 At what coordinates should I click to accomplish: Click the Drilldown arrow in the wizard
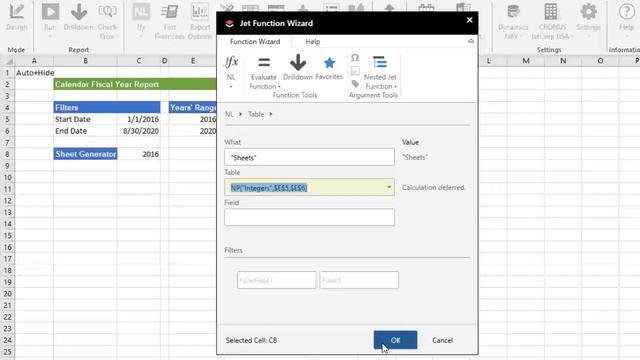tap(298, 62)
